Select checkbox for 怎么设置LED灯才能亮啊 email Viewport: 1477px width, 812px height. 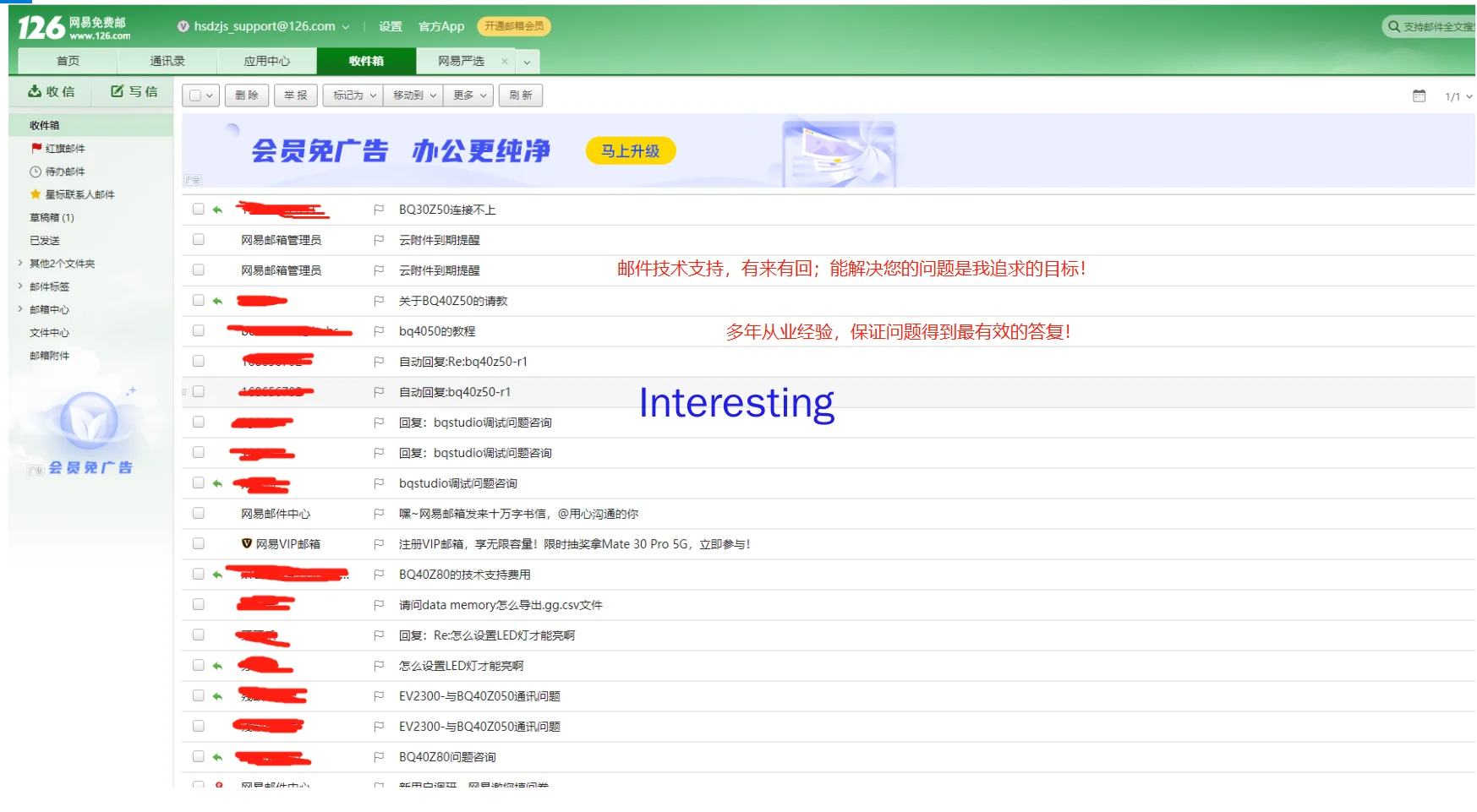pyautogui.click(x=199, y=665)
